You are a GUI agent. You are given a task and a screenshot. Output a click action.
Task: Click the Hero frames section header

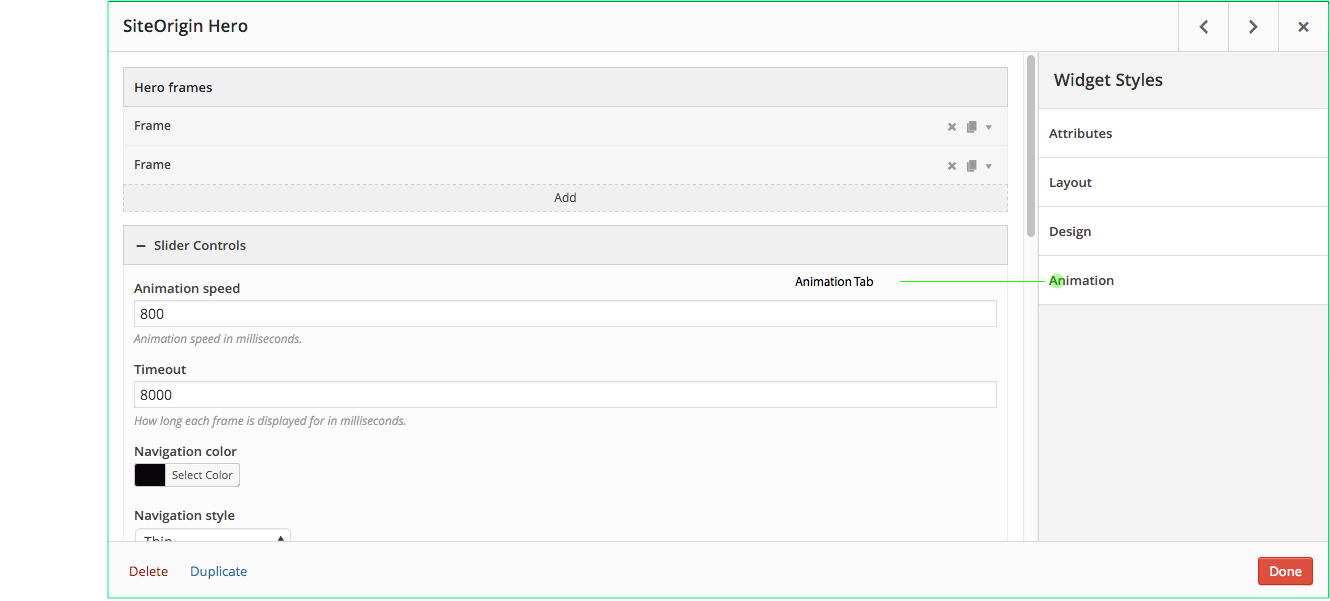click(565, 87)
